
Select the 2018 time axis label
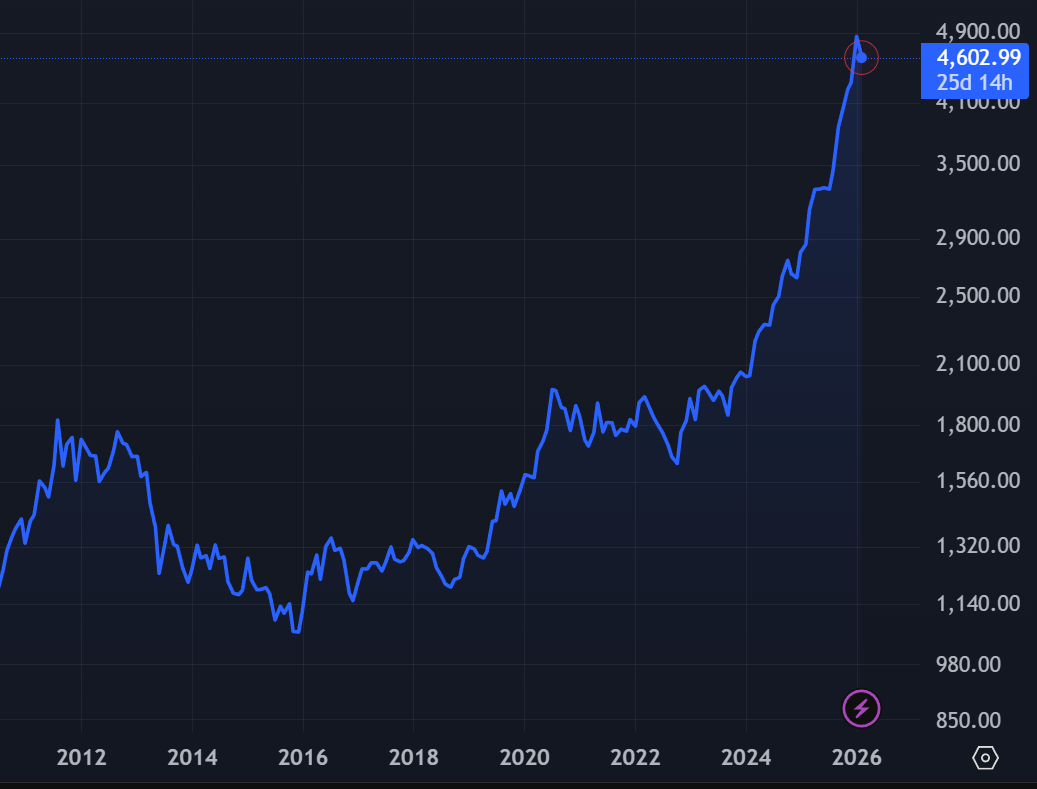coord(413,758)
